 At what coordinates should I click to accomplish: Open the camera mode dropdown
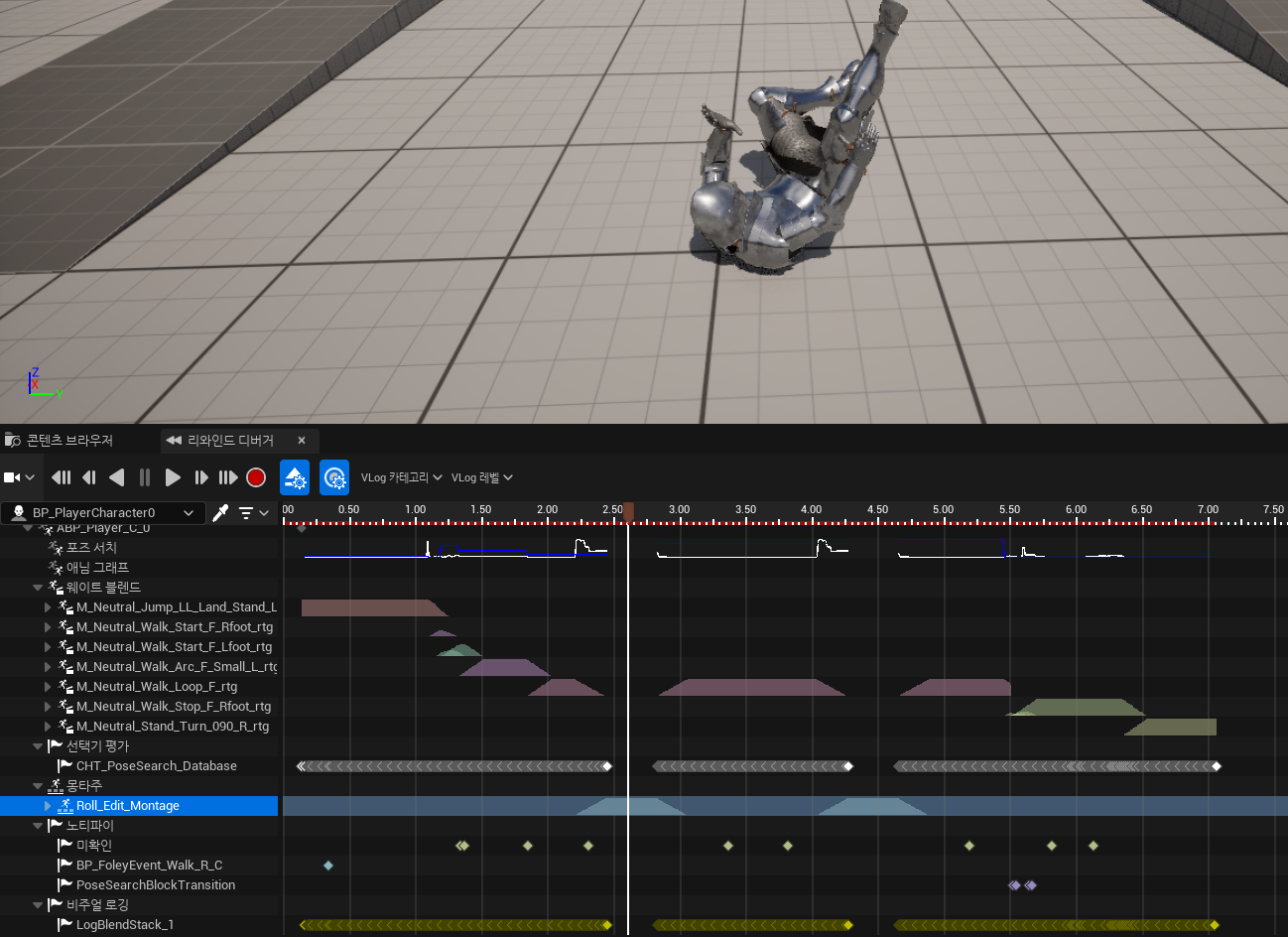[x=19, y=477]
